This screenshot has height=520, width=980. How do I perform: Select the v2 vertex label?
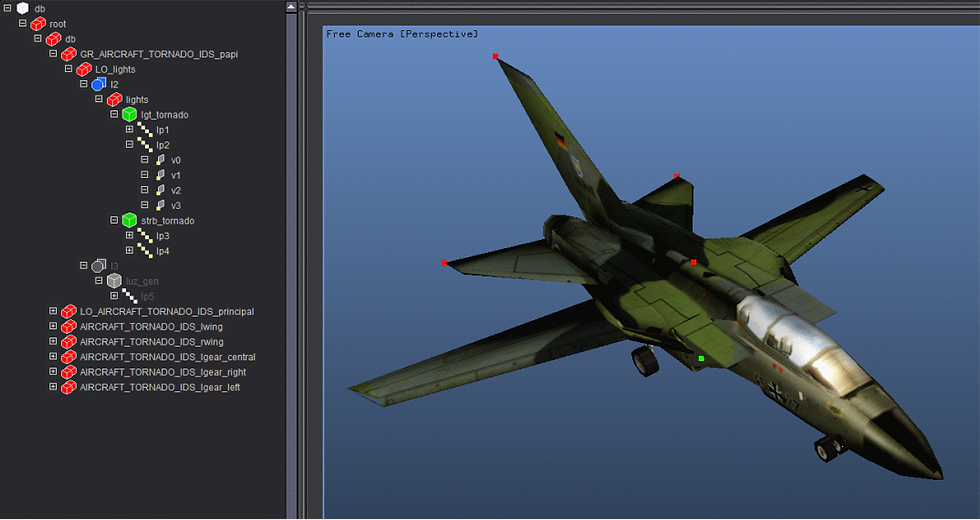(x=176, y=191)
